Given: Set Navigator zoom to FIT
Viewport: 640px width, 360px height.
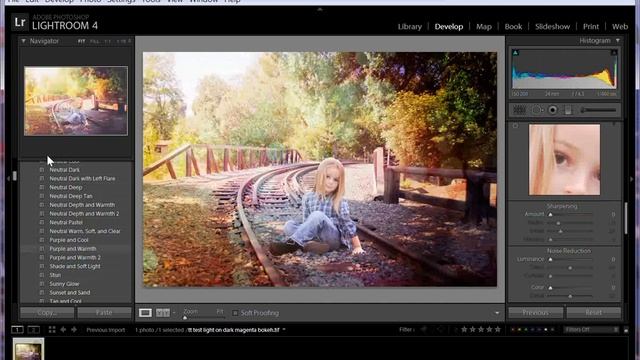Looking at the screenshot, I should click(x=81, y=41).
